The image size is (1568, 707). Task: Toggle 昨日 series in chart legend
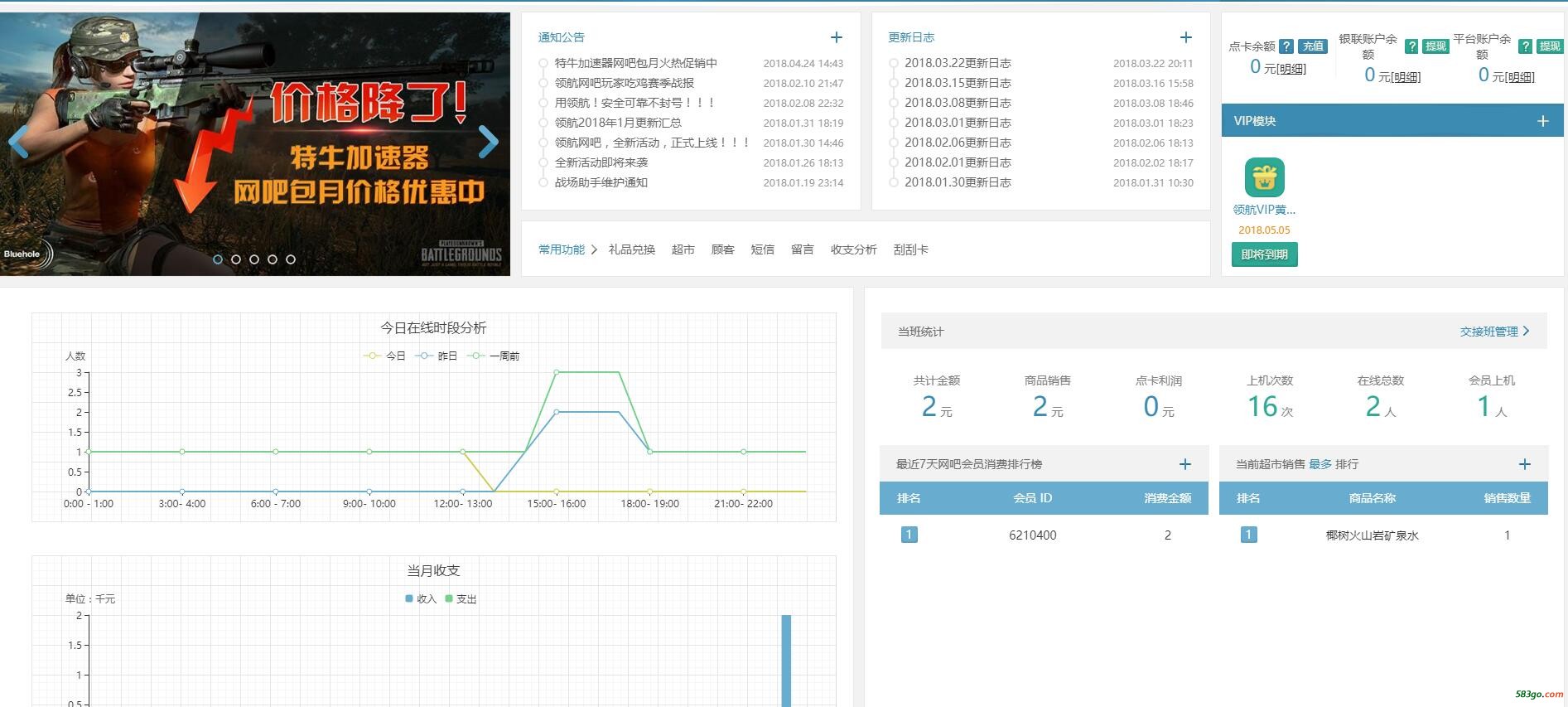[437, 356]
